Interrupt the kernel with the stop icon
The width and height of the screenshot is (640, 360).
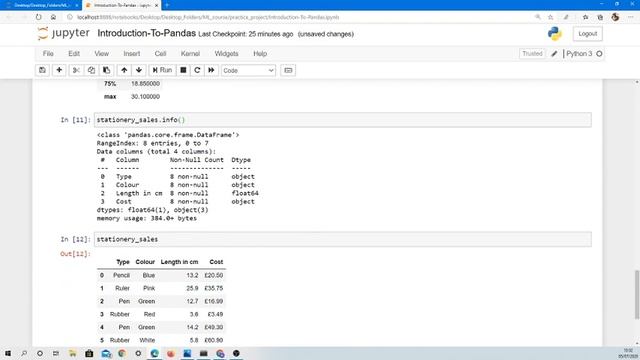pyautogui.click(x=183, y=70)
